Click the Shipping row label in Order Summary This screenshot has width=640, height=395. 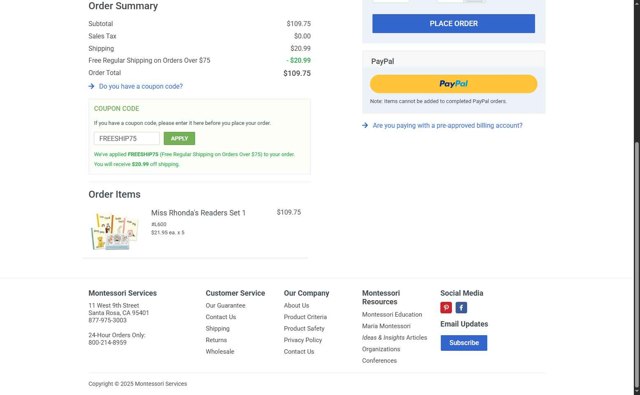(101, 49)
